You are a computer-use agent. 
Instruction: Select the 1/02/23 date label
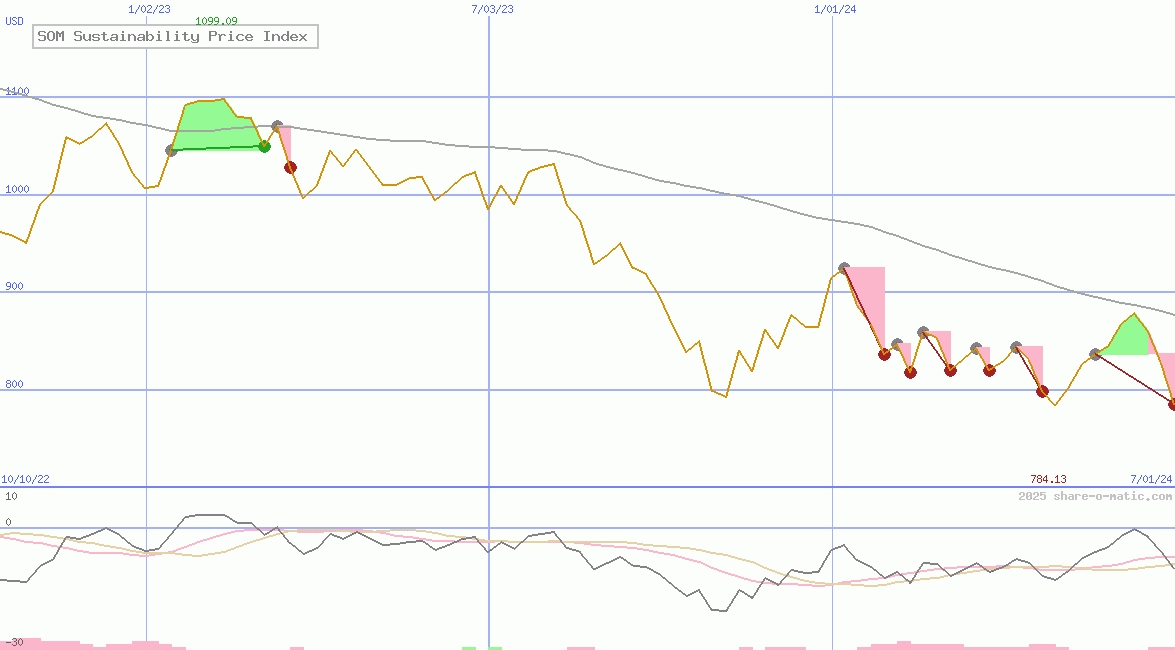click(x=150, y=9)
